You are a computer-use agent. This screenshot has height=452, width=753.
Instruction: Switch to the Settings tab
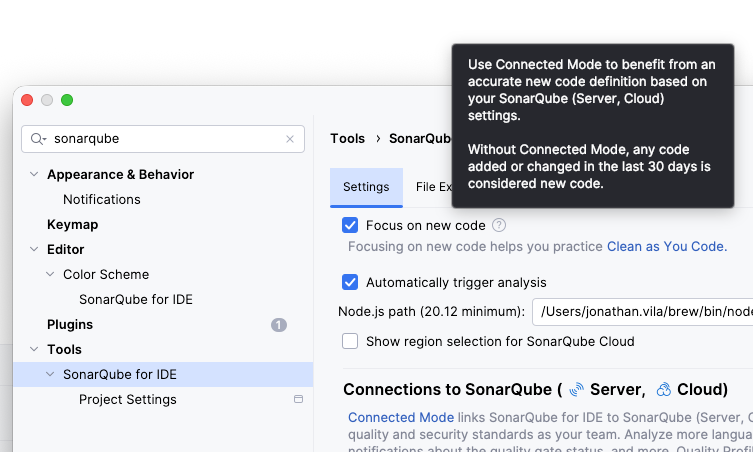366,187
